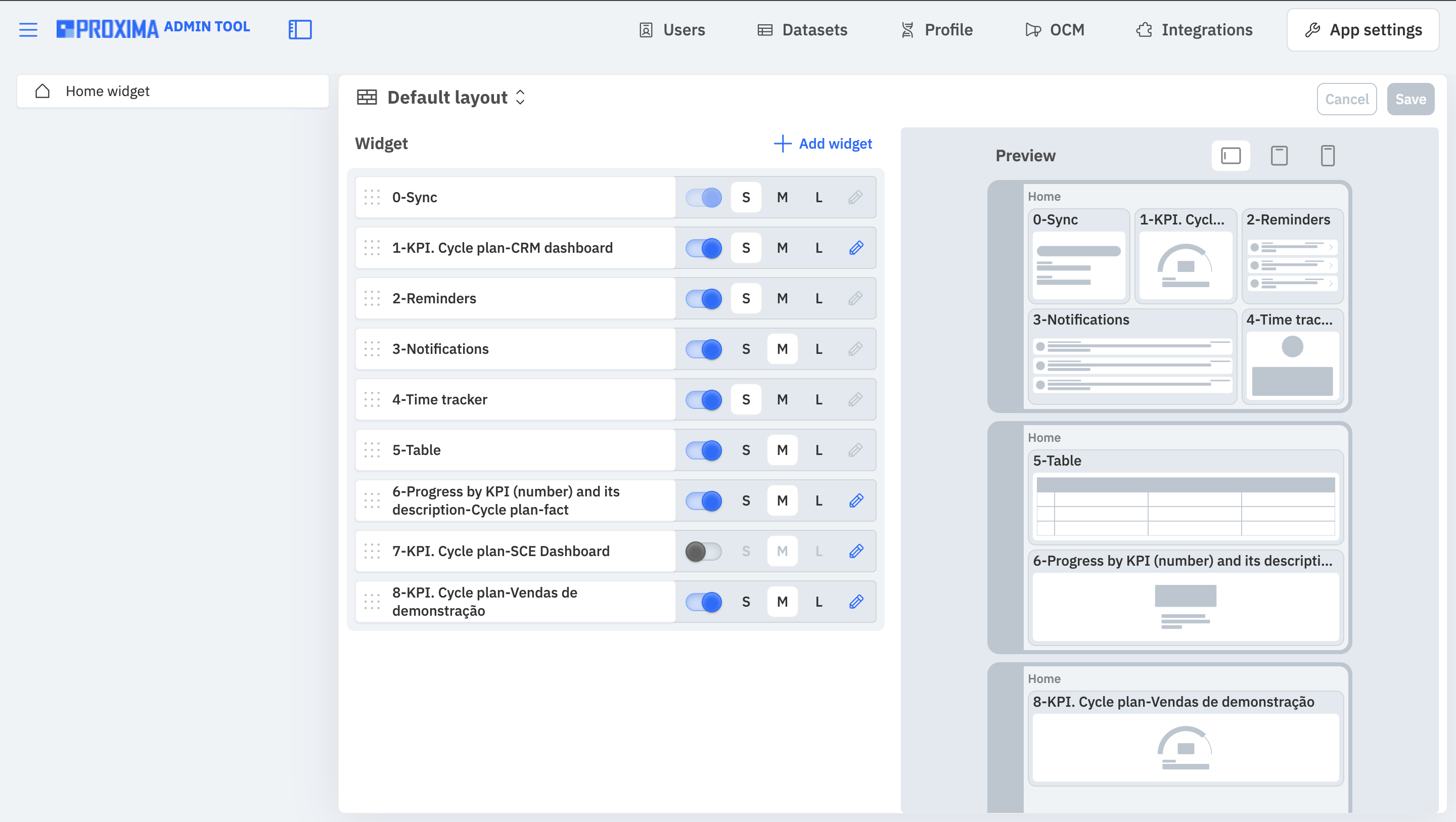Open the Users menu
Viewport: 1456px width, 822px height.
coord(672,29)
